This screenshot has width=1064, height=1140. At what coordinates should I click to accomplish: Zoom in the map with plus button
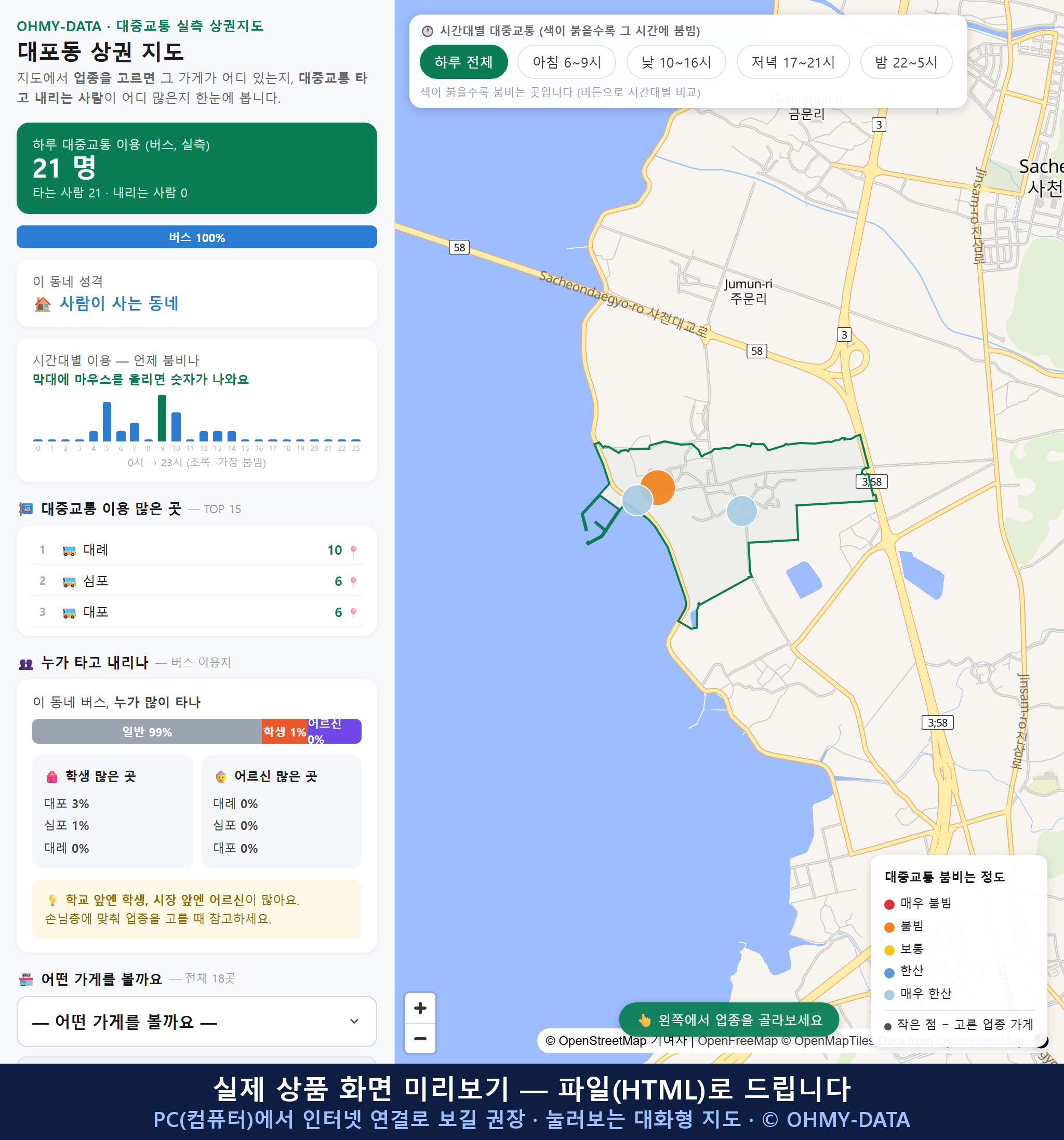[420, 1008]
